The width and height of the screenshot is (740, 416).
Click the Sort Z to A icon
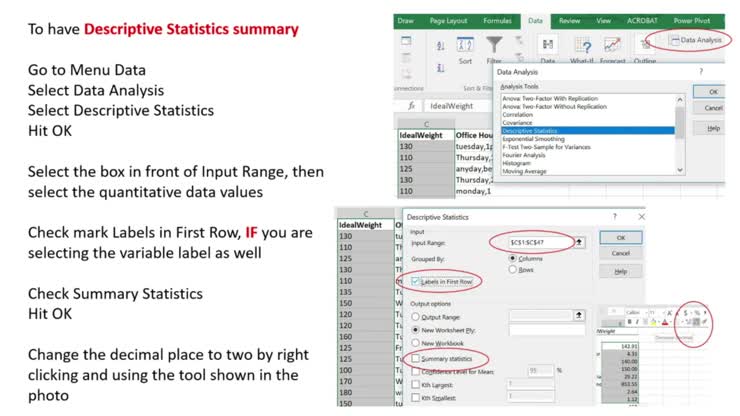[x=440, y=68]
